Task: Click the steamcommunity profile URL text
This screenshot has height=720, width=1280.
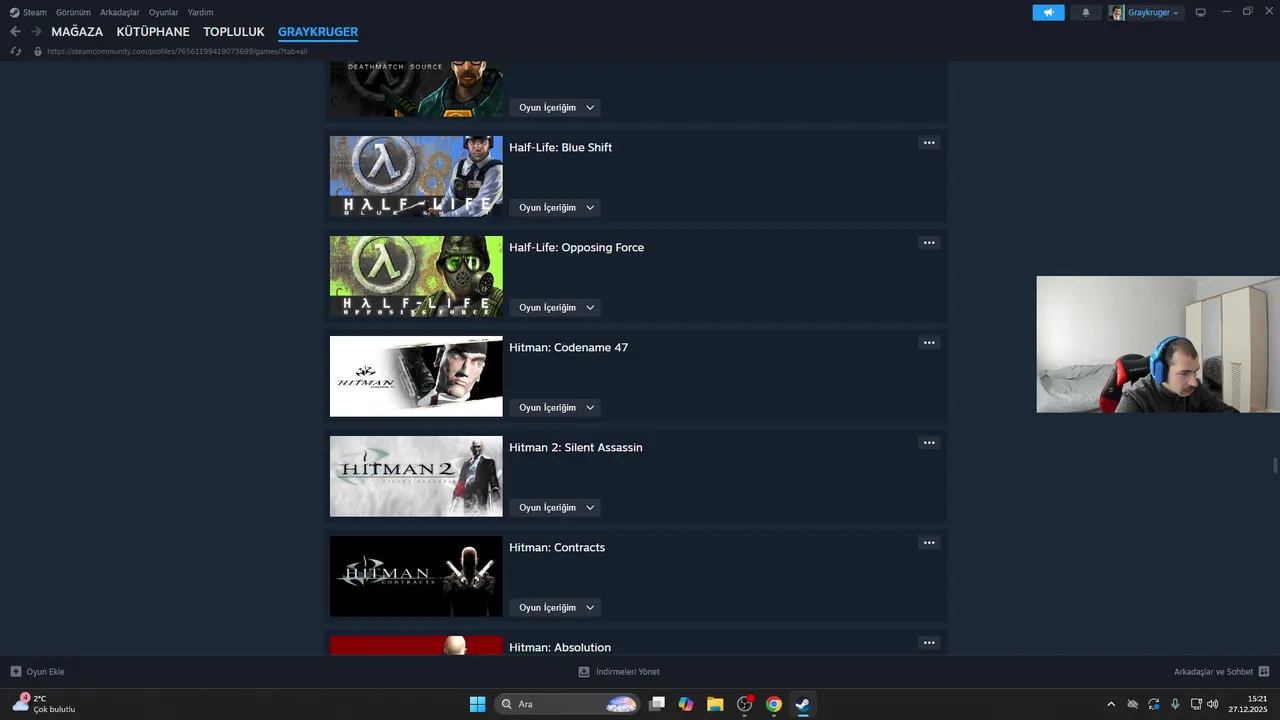Action: [x=177, y=51]
